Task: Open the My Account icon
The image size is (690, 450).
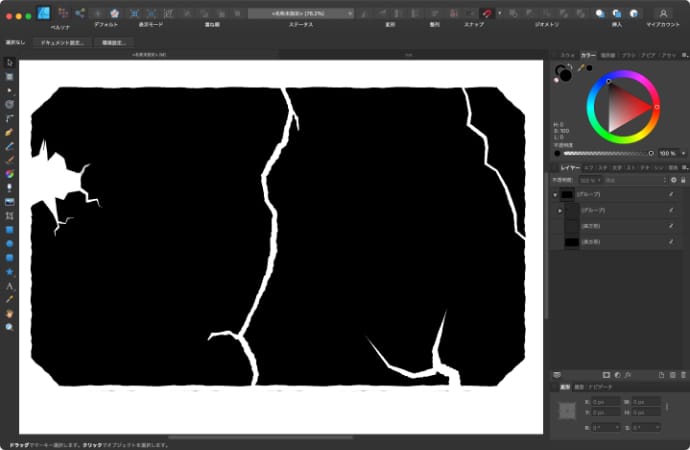Action: click(662, 13)
